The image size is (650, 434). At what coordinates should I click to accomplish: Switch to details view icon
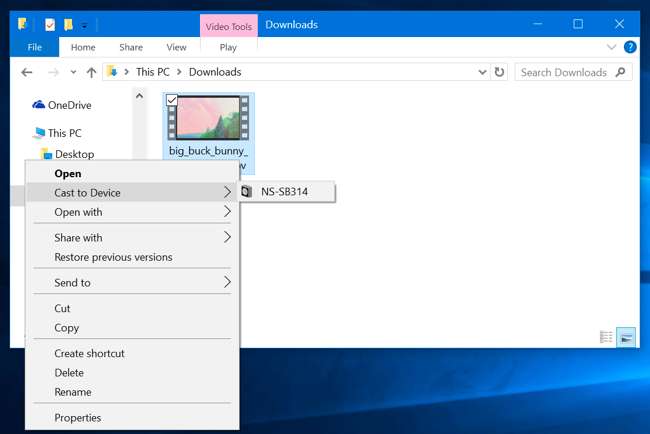click(606, 337)
